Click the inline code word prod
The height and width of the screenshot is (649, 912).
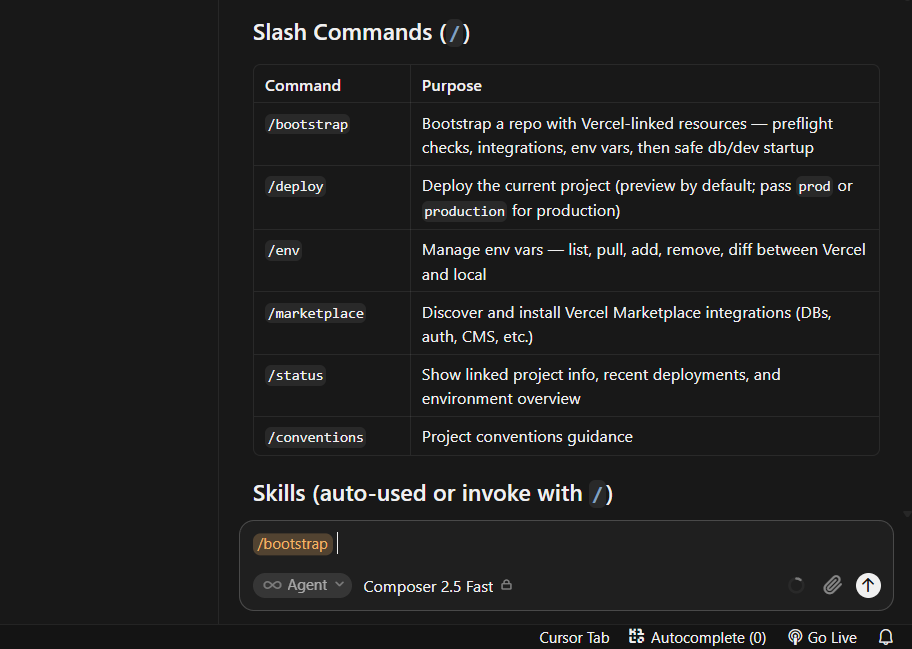click(814, 187)
